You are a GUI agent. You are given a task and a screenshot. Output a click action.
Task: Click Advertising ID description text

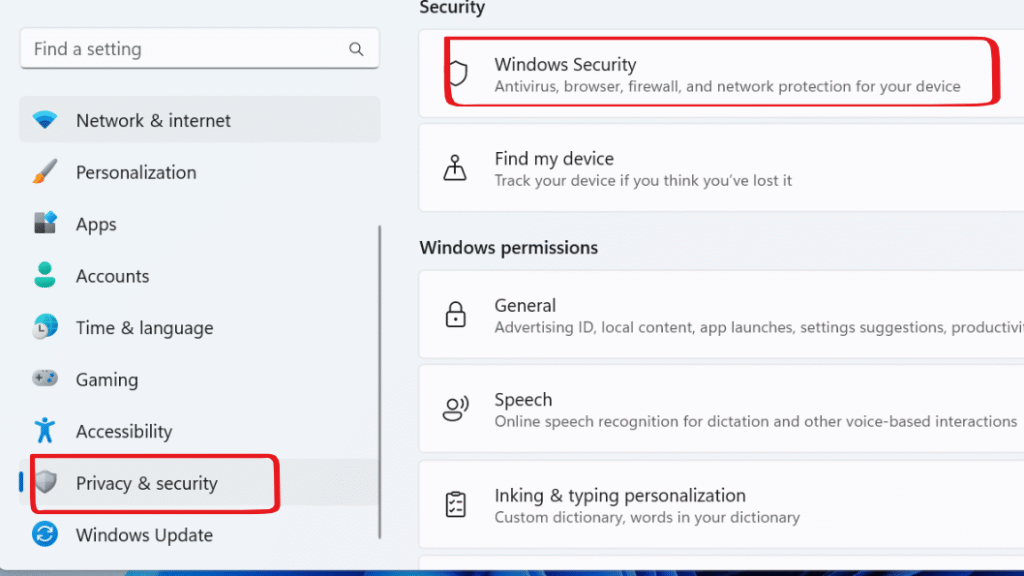[759, 327]
